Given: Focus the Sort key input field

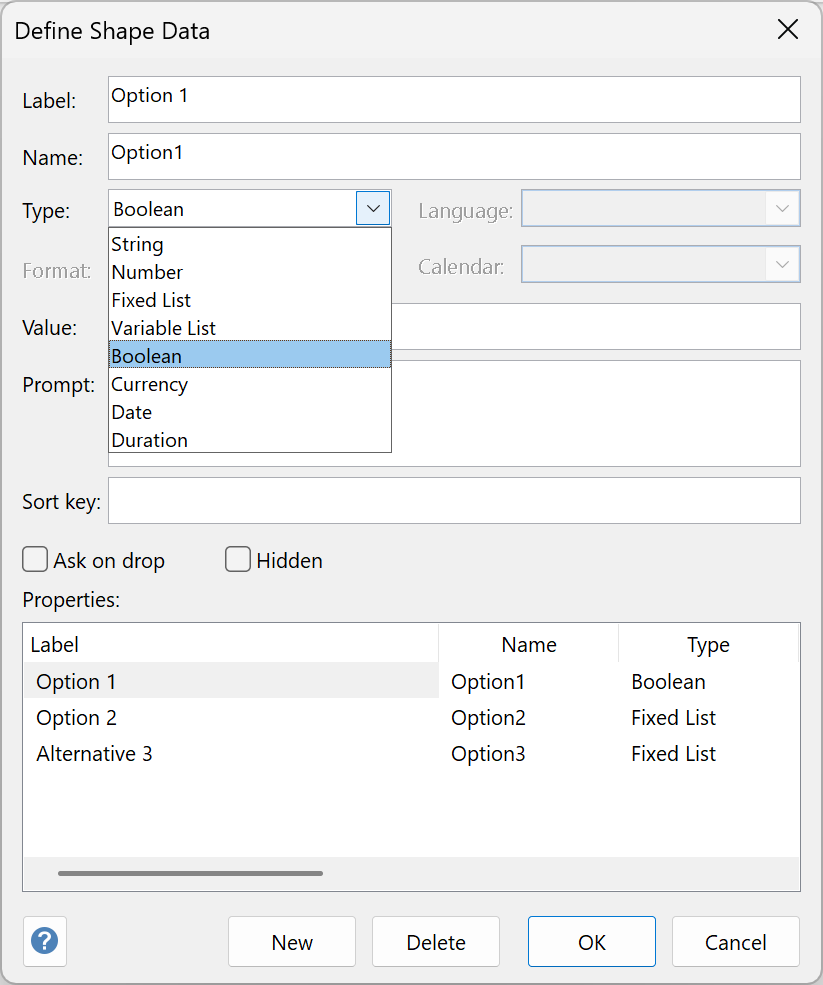Looking at the screenshot, I should 454,500.
